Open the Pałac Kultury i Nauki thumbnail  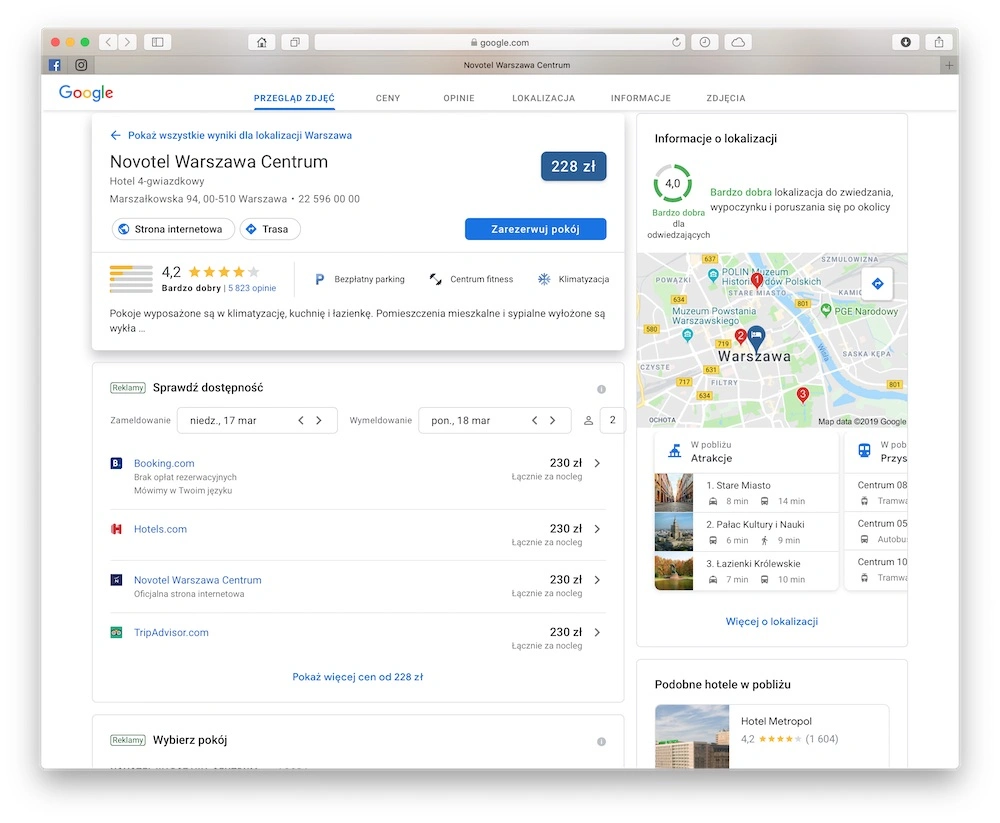[x=673, y=532]
